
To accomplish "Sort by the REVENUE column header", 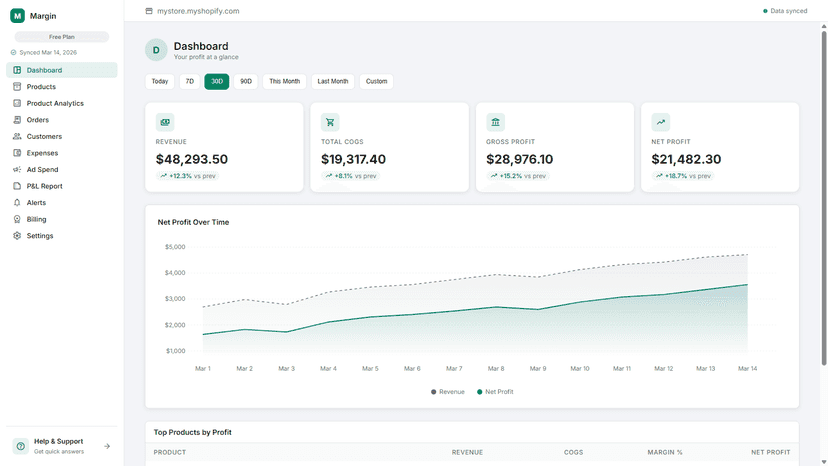I will pos(467,452).
